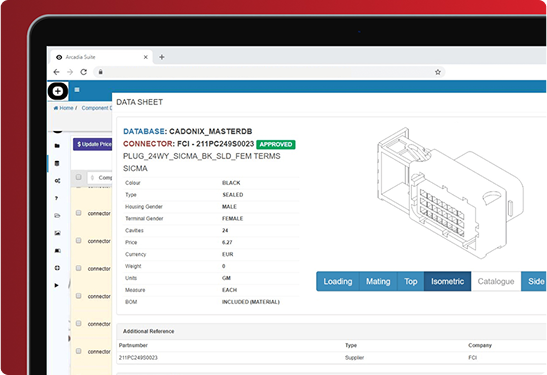Image resolution: width=547 pixels, height=375 pixels.
Task: Select the Isometric view tab
Action: (448, 281)
